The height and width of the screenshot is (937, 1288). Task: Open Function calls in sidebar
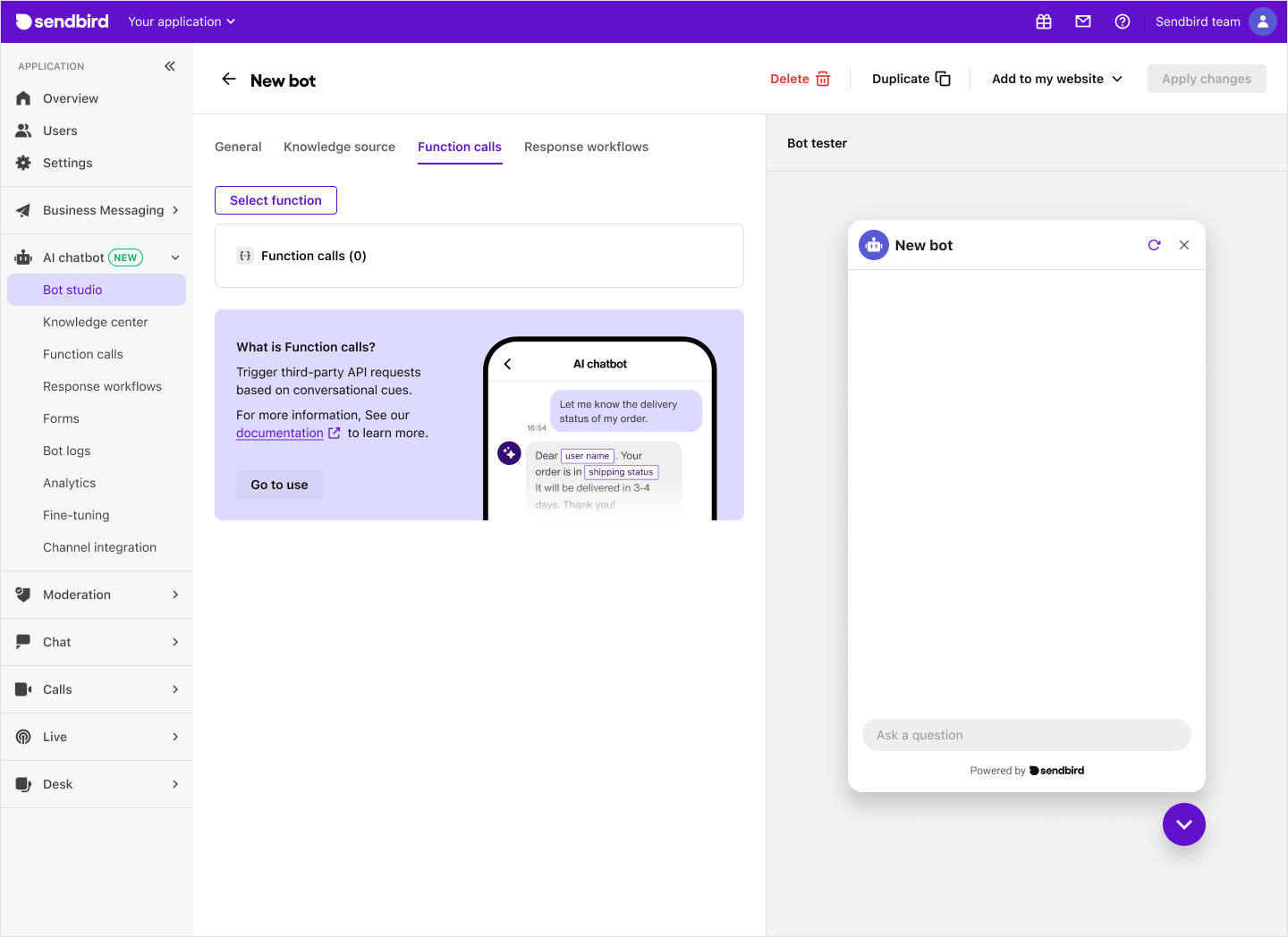(97, 354)
